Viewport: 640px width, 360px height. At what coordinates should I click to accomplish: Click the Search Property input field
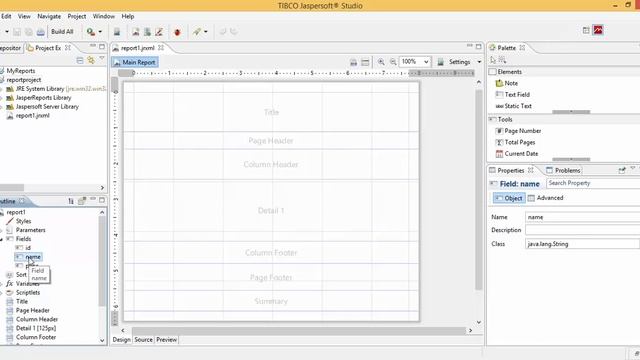593,183
